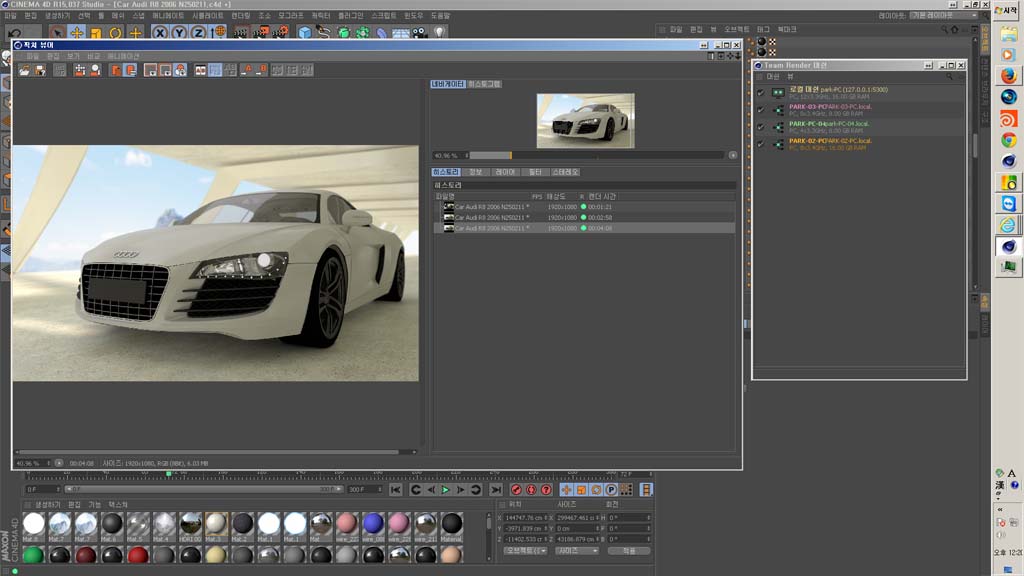This screenshot has width=1024, height=576.
Task: Go to end of animation
Action: coord(496,490)
